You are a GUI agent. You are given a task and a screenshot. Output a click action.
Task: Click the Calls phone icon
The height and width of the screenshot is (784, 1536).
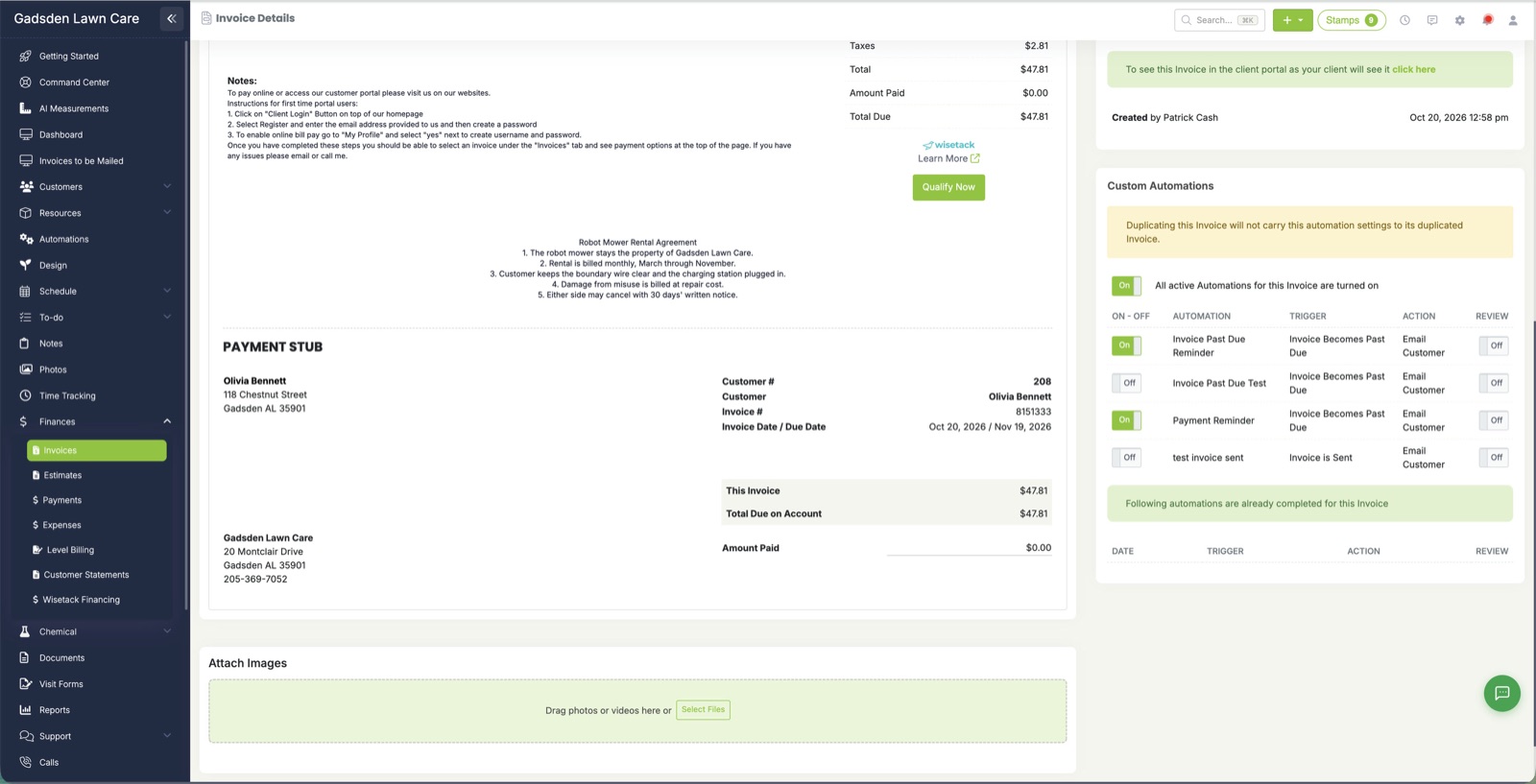click(26, 762)
